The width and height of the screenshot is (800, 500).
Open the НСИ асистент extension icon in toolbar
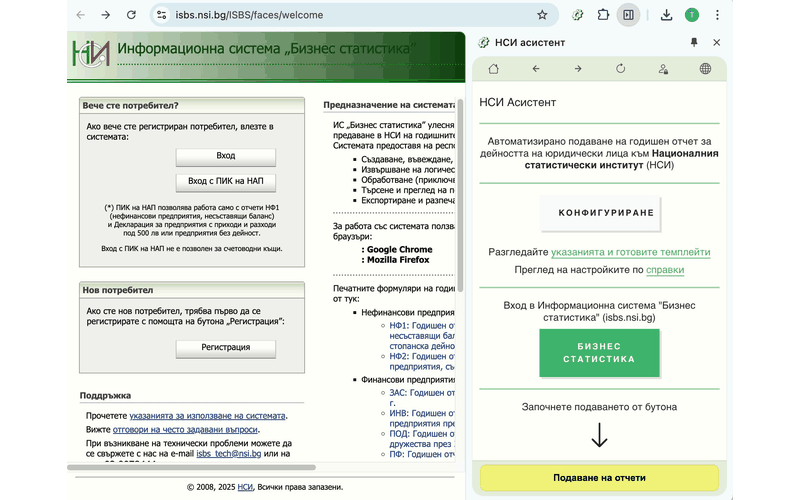pos(577,15)
